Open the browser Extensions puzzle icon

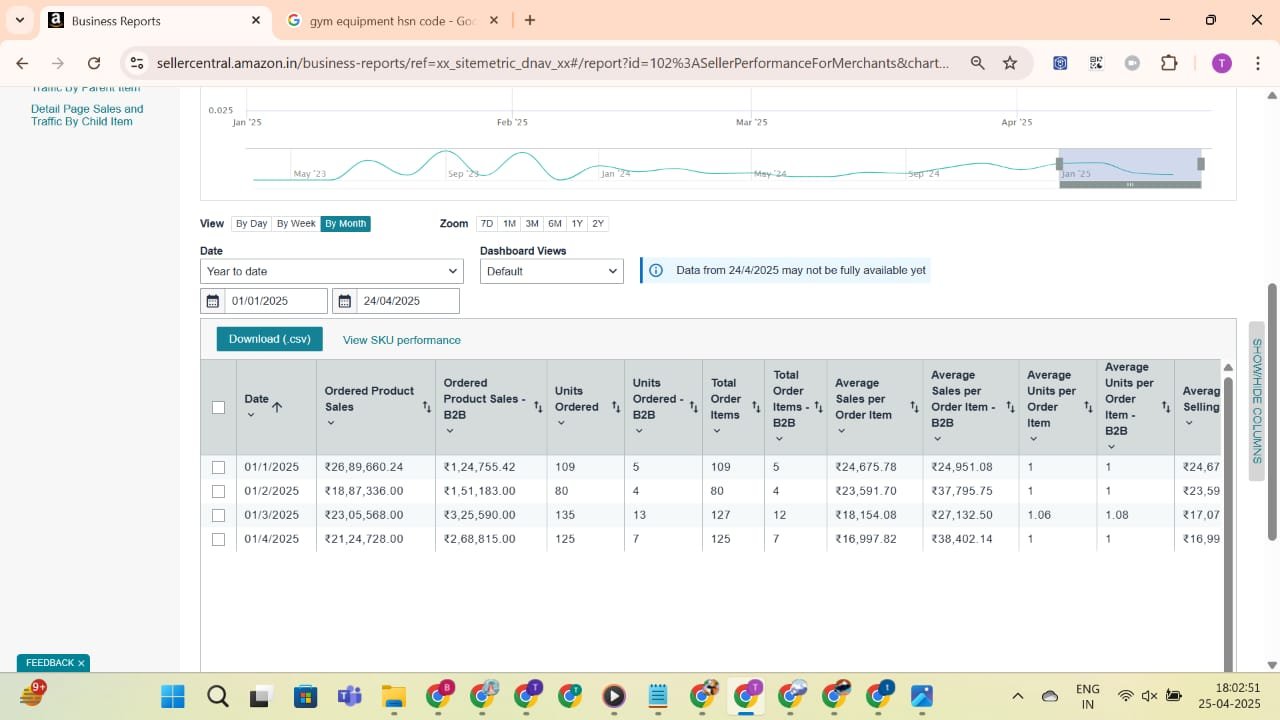pyautogui.click(x=1169, y=63)
